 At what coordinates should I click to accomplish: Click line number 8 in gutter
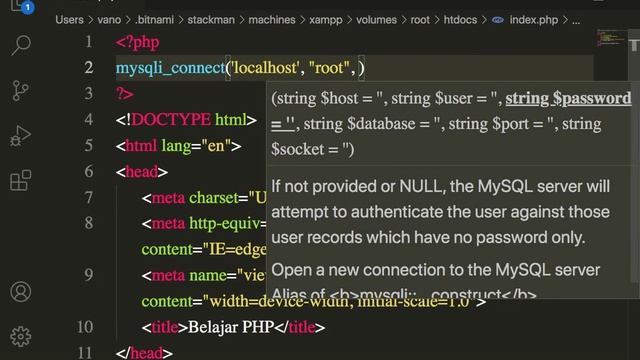point(89,223)
